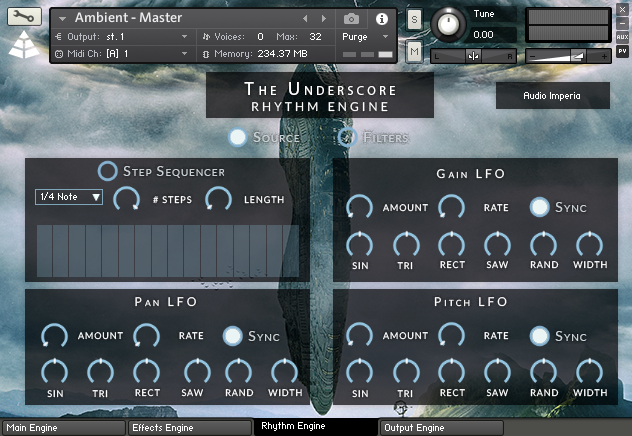Click the Gain LFO RAND knob
632x436 pixels.
(x=543, y=245)
